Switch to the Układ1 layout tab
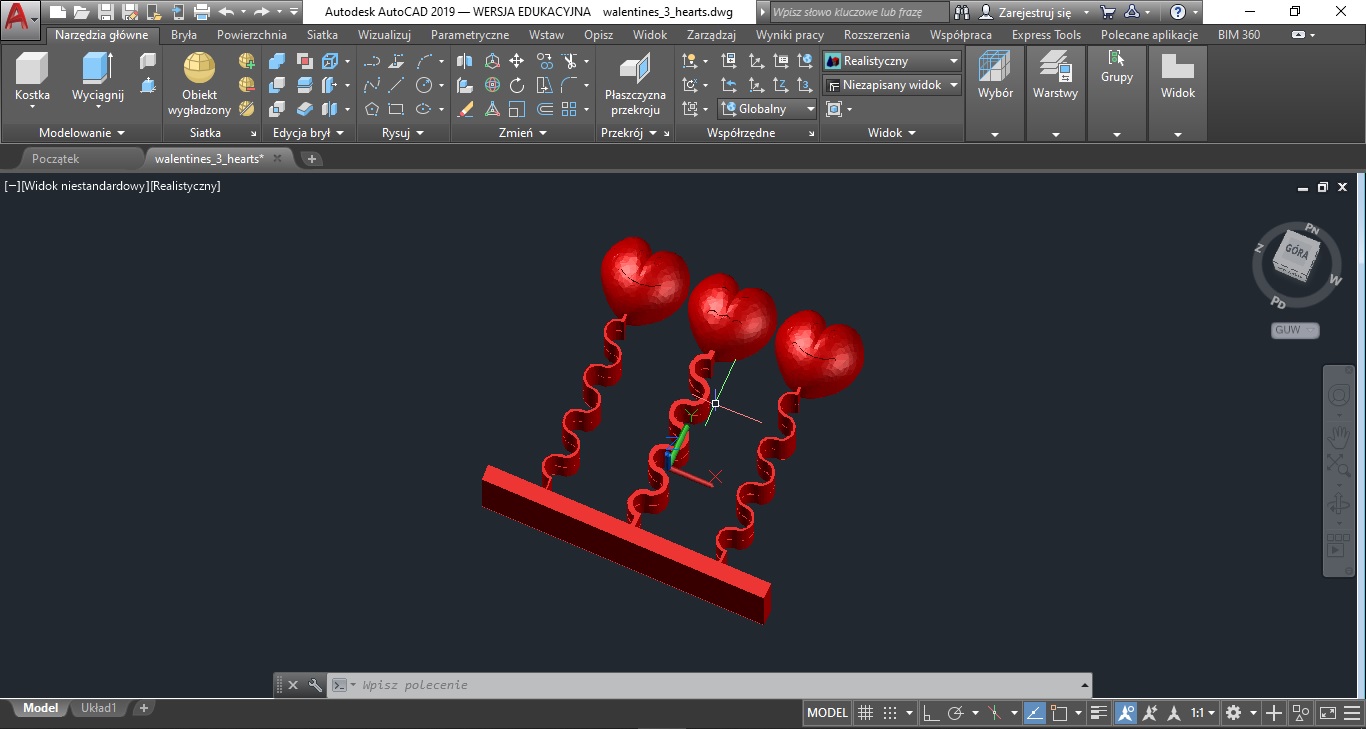The height and width of the screenshot is (729, 1366). (99, 708)
